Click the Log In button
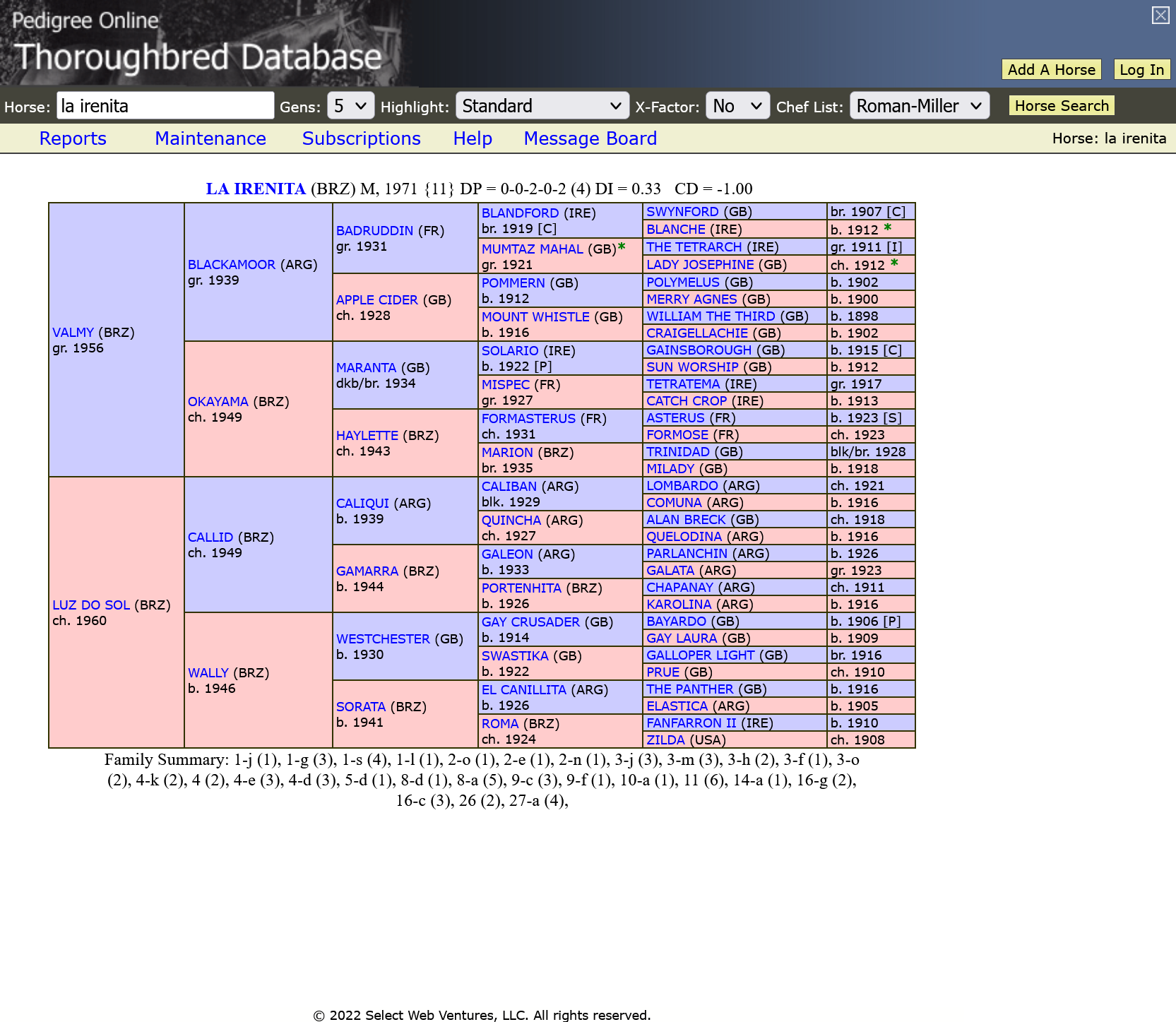Image resolution: width=1176 pixels, height=1022 pixels. 1141,69
